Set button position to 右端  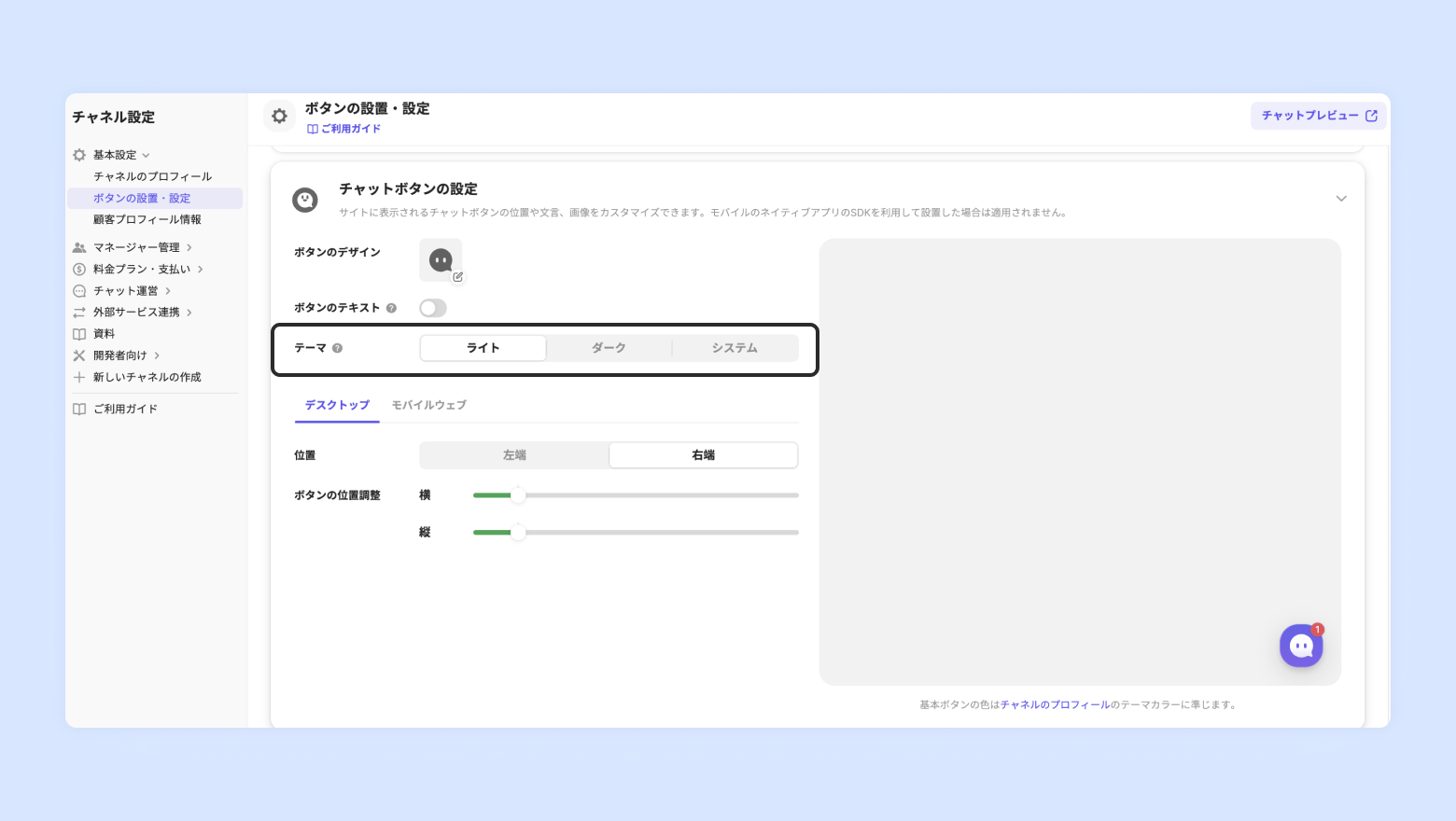(x=704, y=455)
